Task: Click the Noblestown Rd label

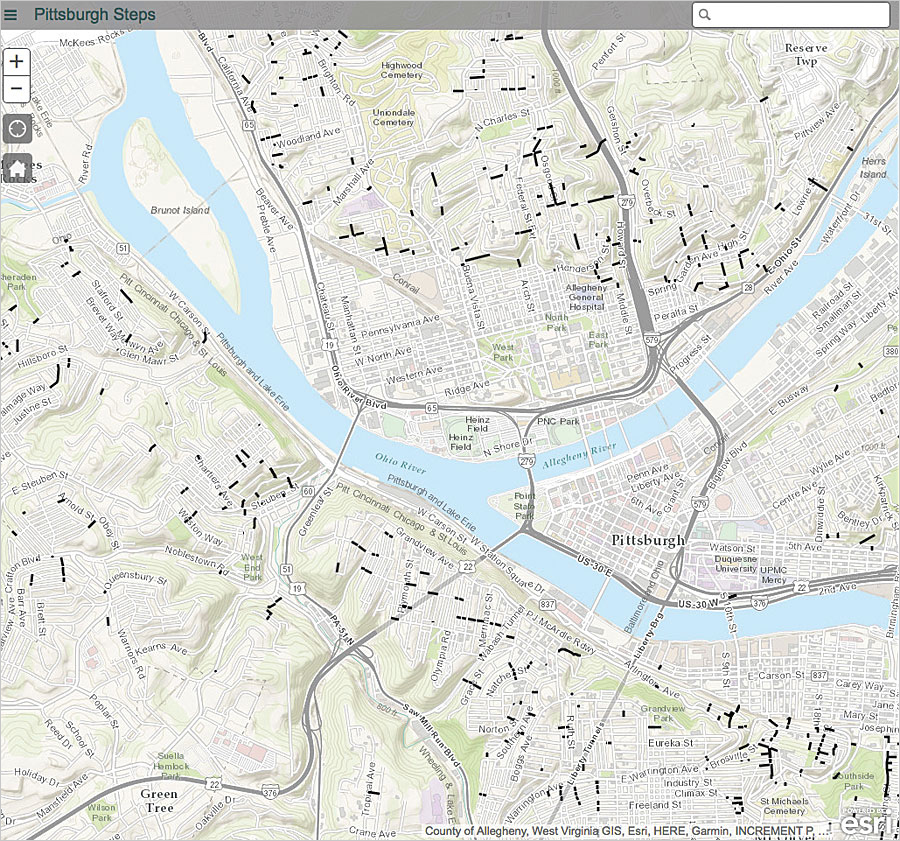Action: pyautogui.click(x=196, y=560)
